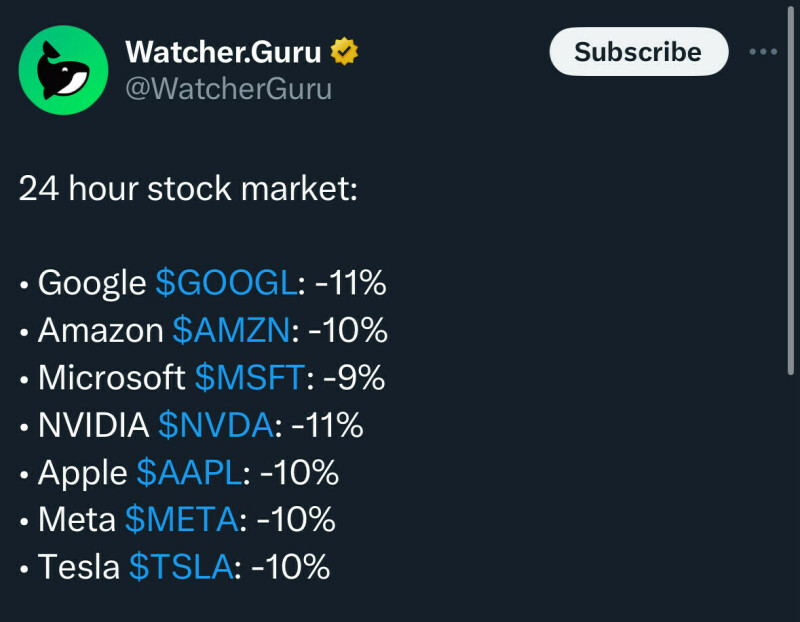
Task: Follow the $AMZN cashtag link
Action: pyautogui.click(x=231, y=330)
